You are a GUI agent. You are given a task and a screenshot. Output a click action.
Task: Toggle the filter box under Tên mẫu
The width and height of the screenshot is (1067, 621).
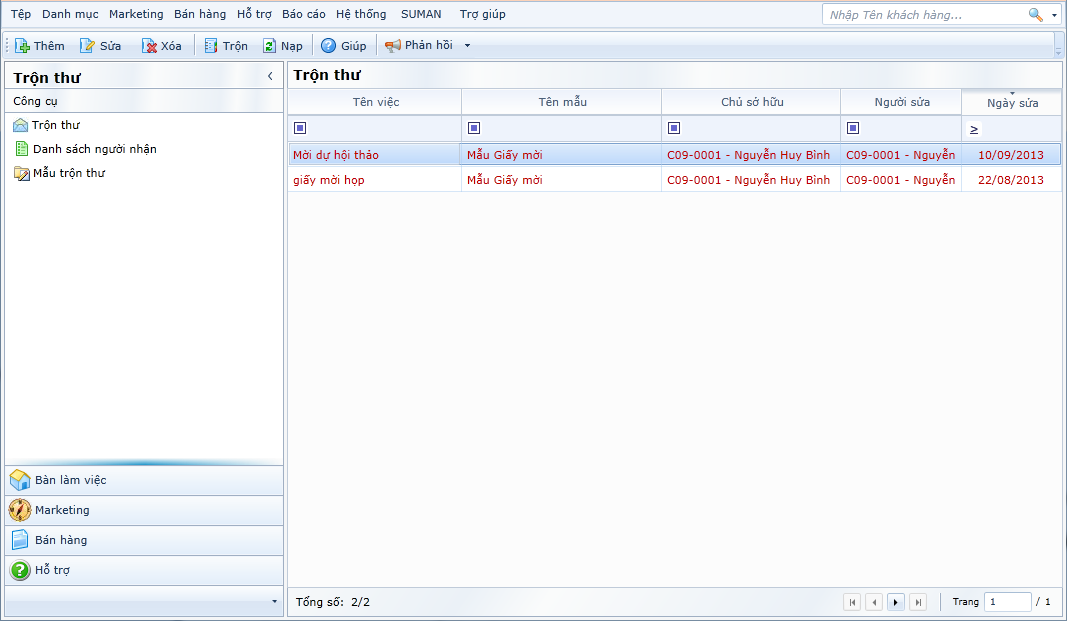pyautogui.click(x=474, y=128)
